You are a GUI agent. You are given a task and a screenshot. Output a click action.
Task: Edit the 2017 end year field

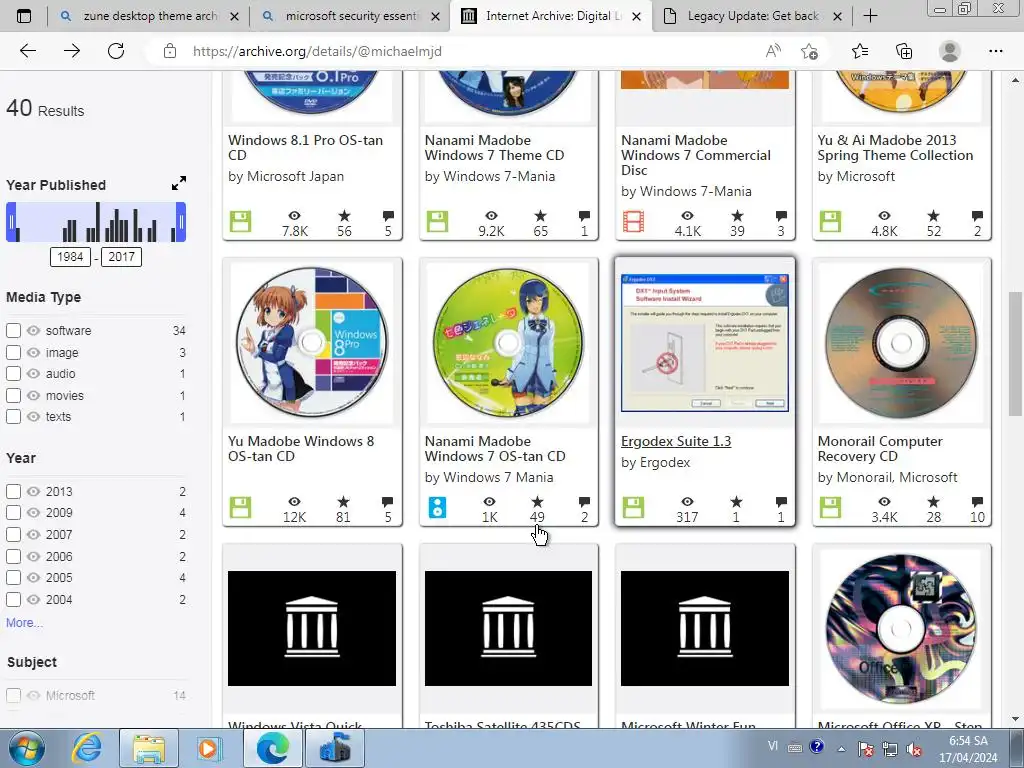[x=121, y=257]
